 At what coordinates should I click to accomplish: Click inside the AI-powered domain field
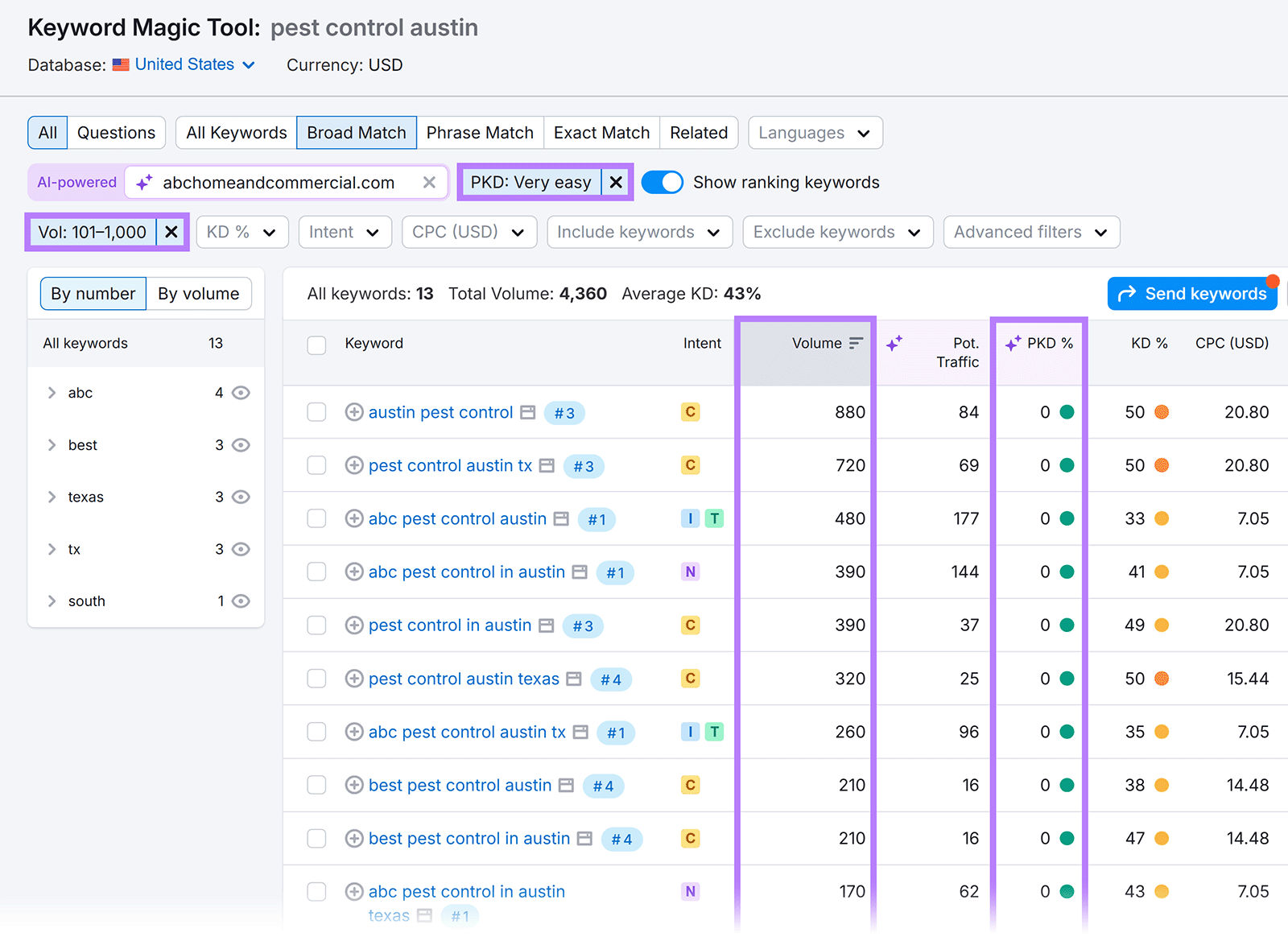[x=282, y=182]
